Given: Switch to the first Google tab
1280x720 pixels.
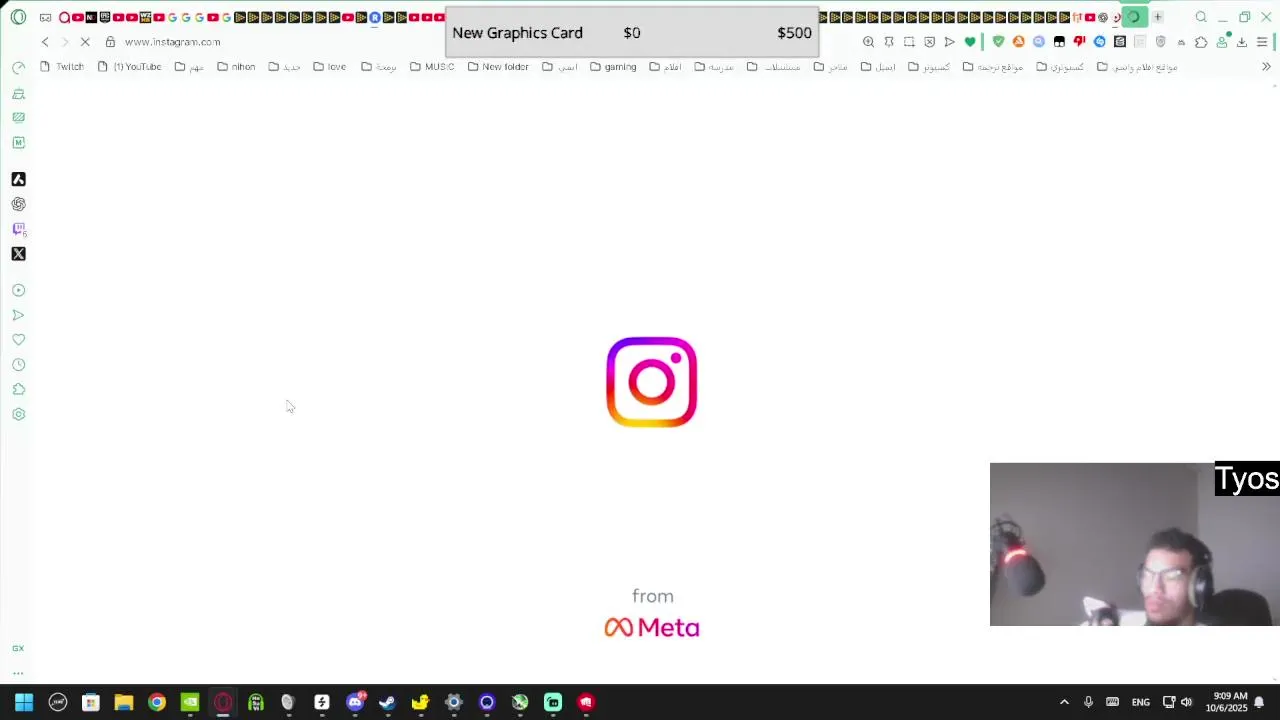Looking at the screenshot, I should click(x=173, y=17).
